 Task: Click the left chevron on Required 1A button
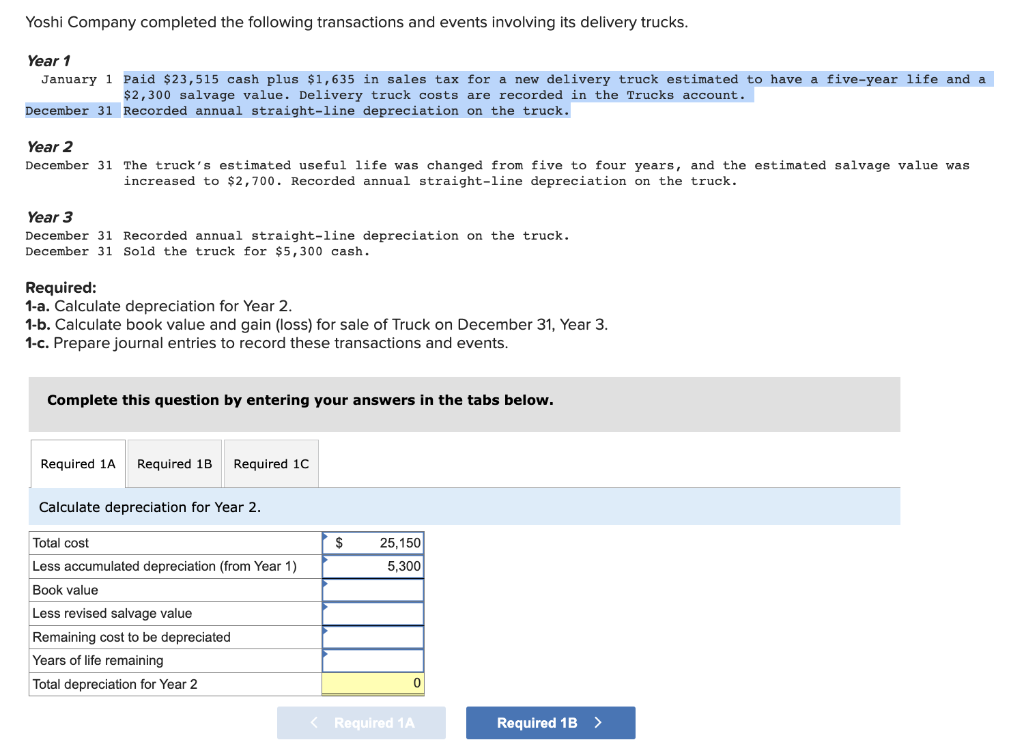click(x=314, y=722)
